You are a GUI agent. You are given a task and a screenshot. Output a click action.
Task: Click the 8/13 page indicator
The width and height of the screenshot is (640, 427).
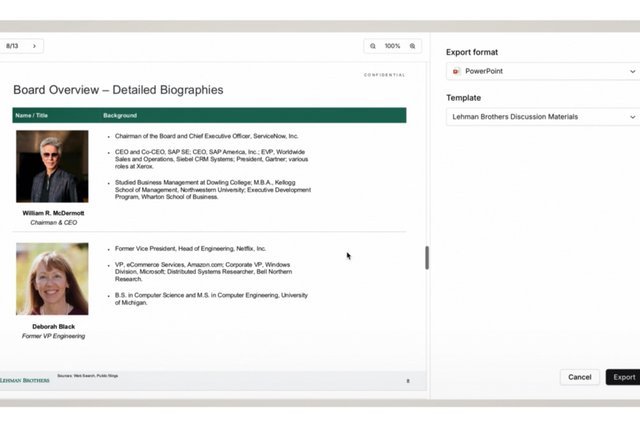(x=13, y=46)
